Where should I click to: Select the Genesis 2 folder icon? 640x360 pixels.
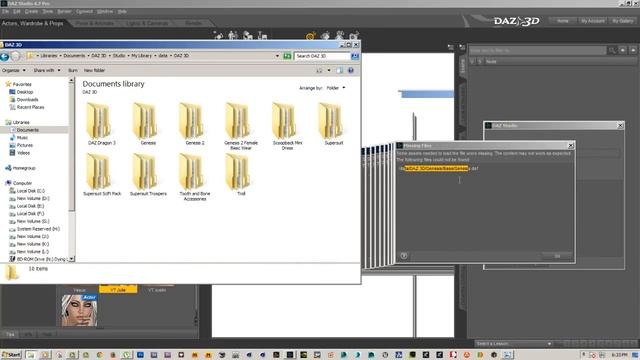click(x=192, y=120)
